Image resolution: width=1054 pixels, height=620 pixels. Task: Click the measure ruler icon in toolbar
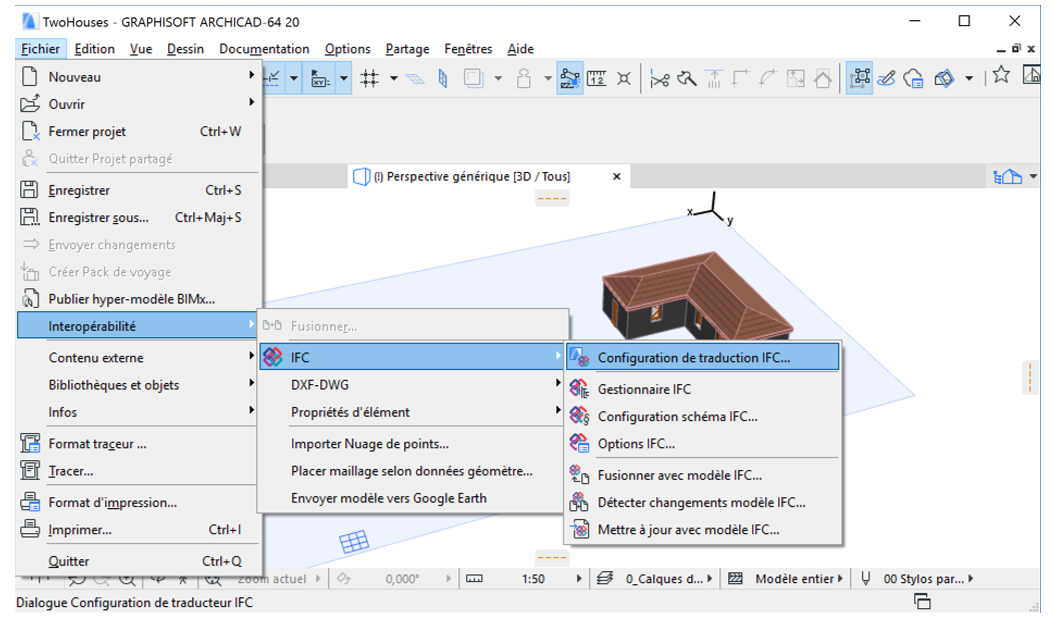tap(597, 78)
